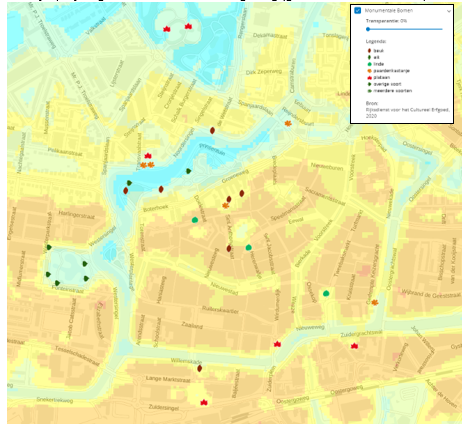The height and width of the screenshot is (428, 468).
Task: Click the legend entry 'linde'
Action: click(x=379, y=64)
